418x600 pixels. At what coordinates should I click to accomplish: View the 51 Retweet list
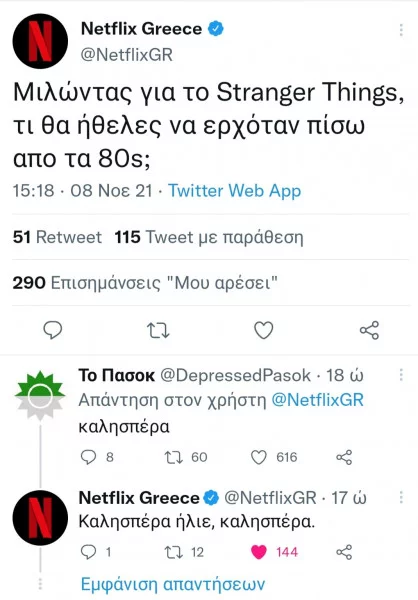point(57,237)
